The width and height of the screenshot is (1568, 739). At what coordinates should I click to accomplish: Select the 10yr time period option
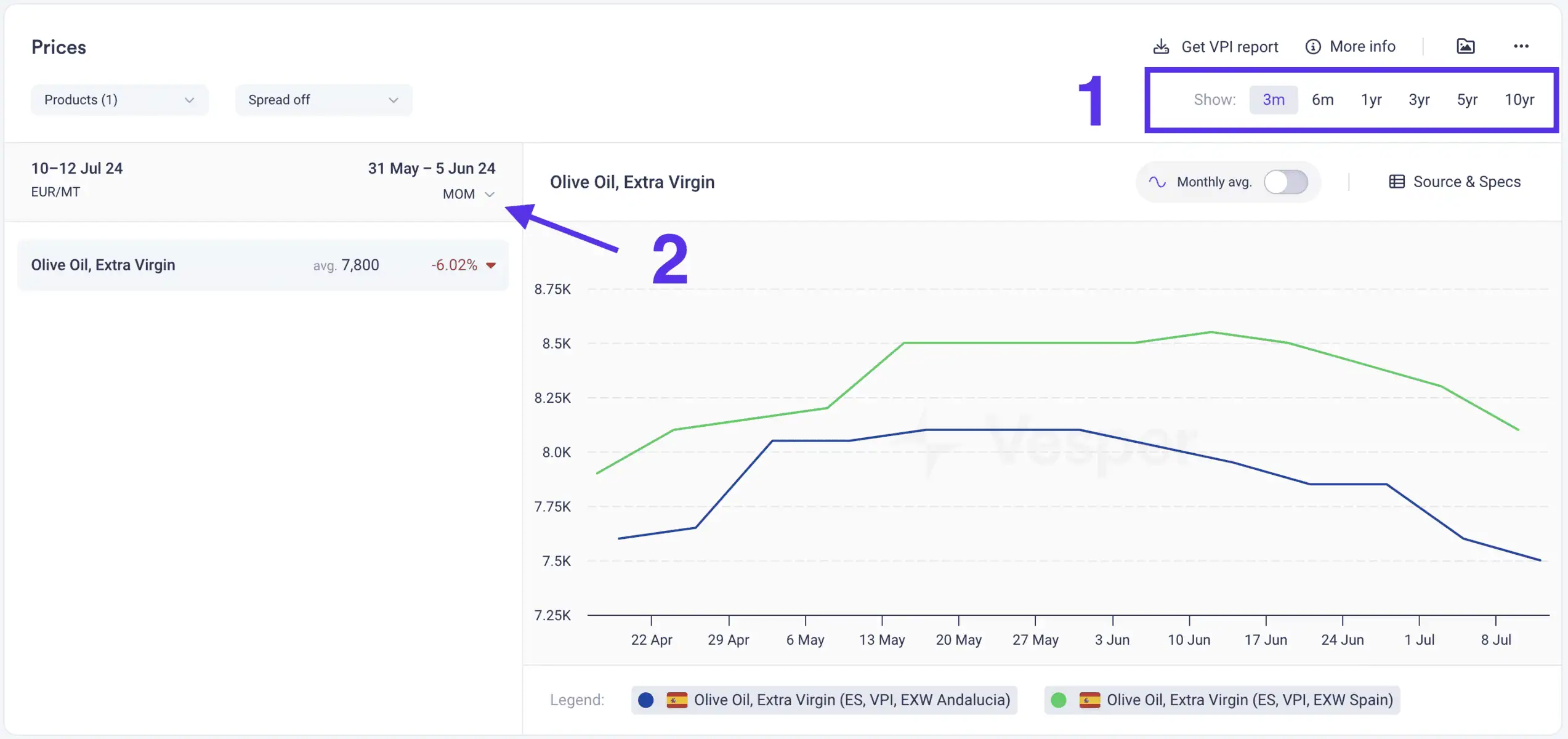click(1519, 100)
